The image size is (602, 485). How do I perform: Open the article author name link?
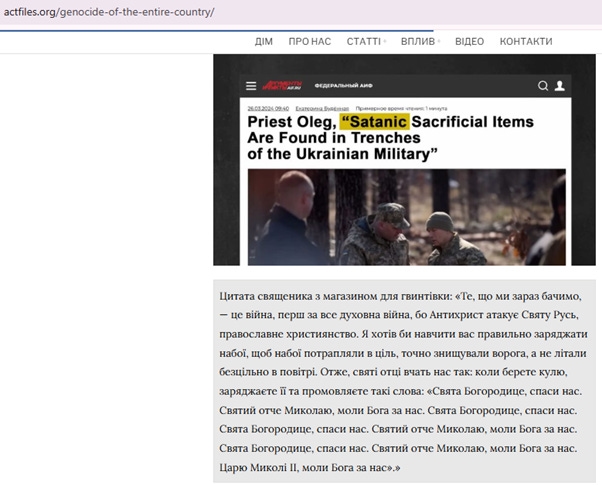[x=322, y=108]
